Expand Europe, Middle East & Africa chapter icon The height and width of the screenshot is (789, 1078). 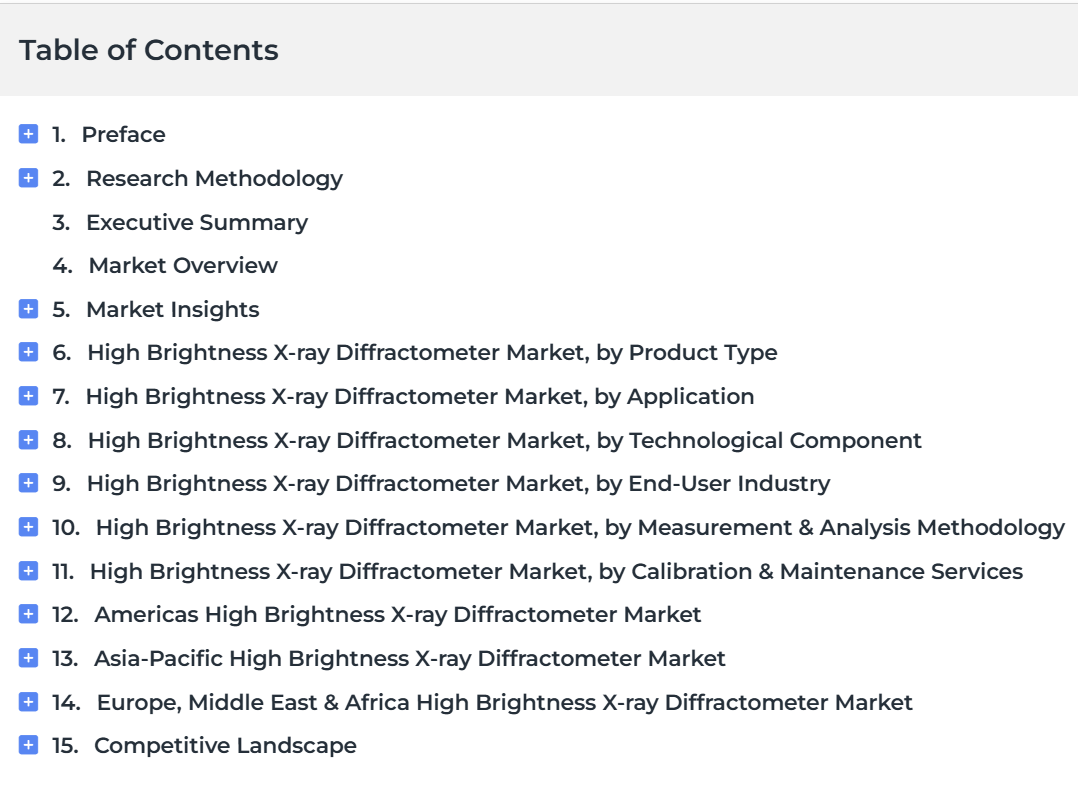coord(28,702)
